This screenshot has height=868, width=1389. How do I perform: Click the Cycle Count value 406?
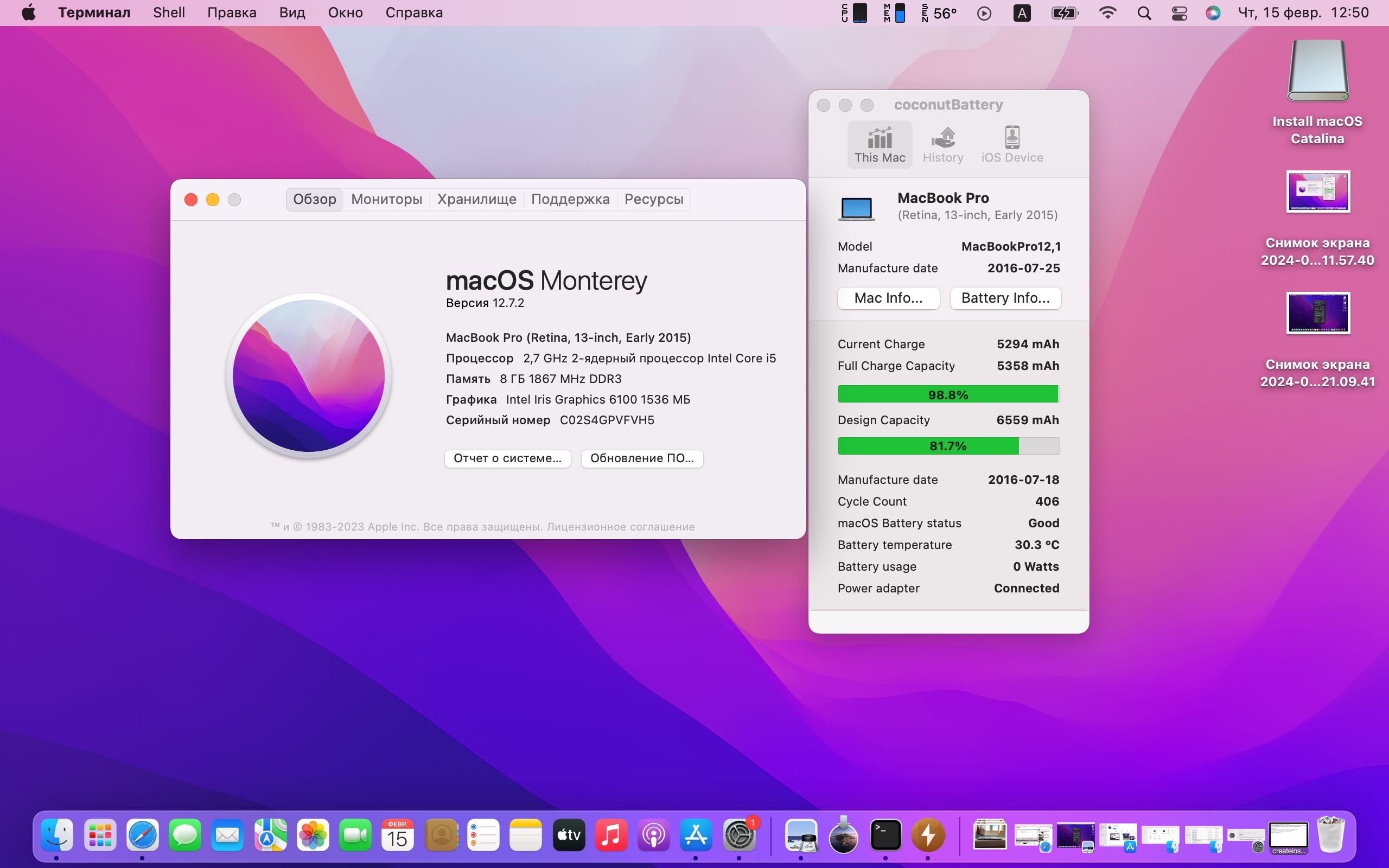click(1047, 501)
